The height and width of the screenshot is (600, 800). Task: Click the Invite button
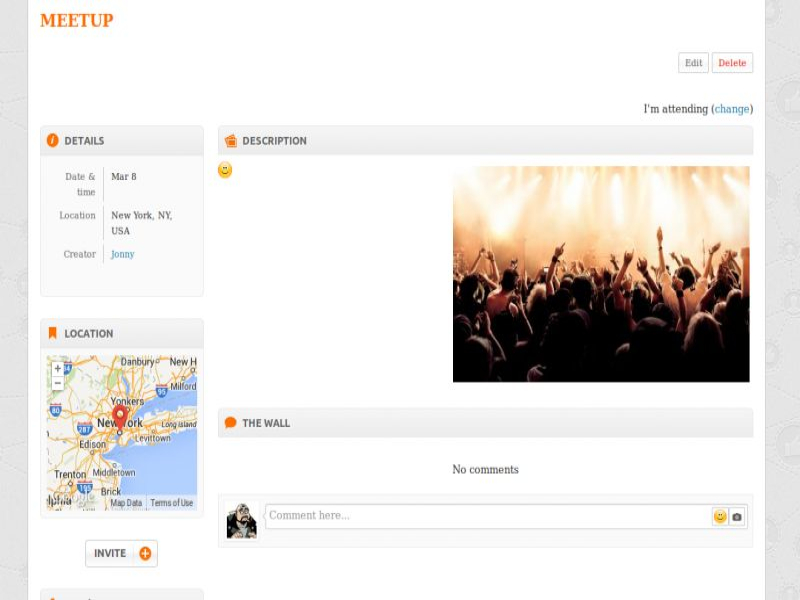121,553
